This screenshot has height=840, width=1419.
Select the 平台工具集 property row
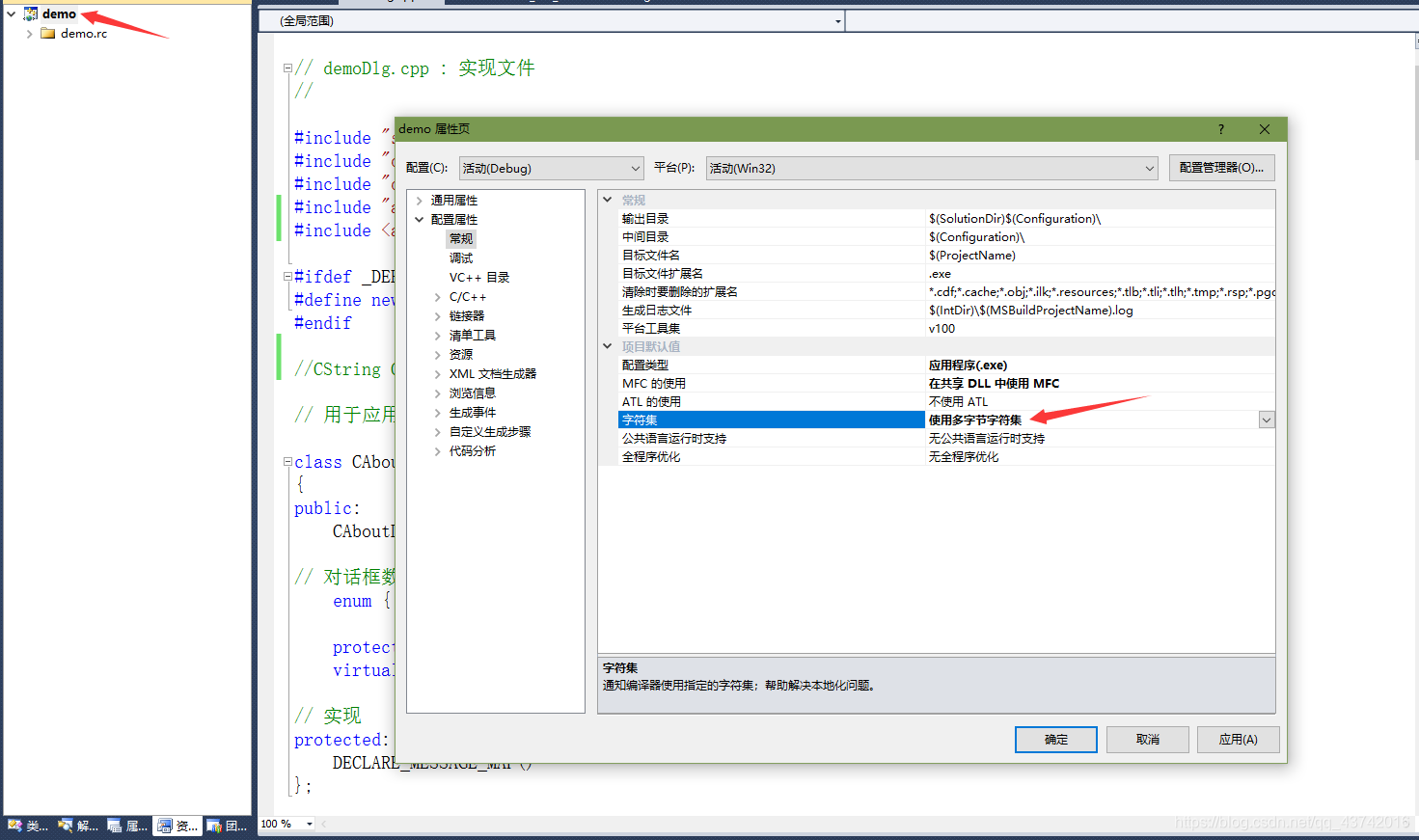pos(946,329)
